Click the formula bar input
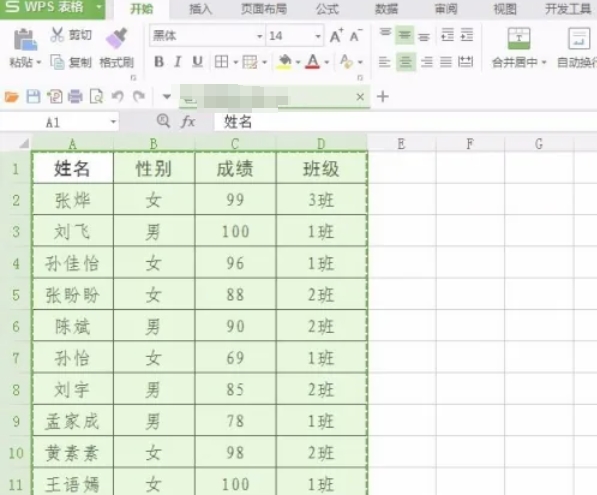597x495 pixels. [405, 122]
